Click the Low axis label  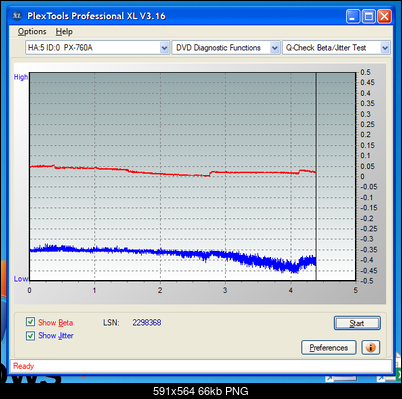point(21,279)
